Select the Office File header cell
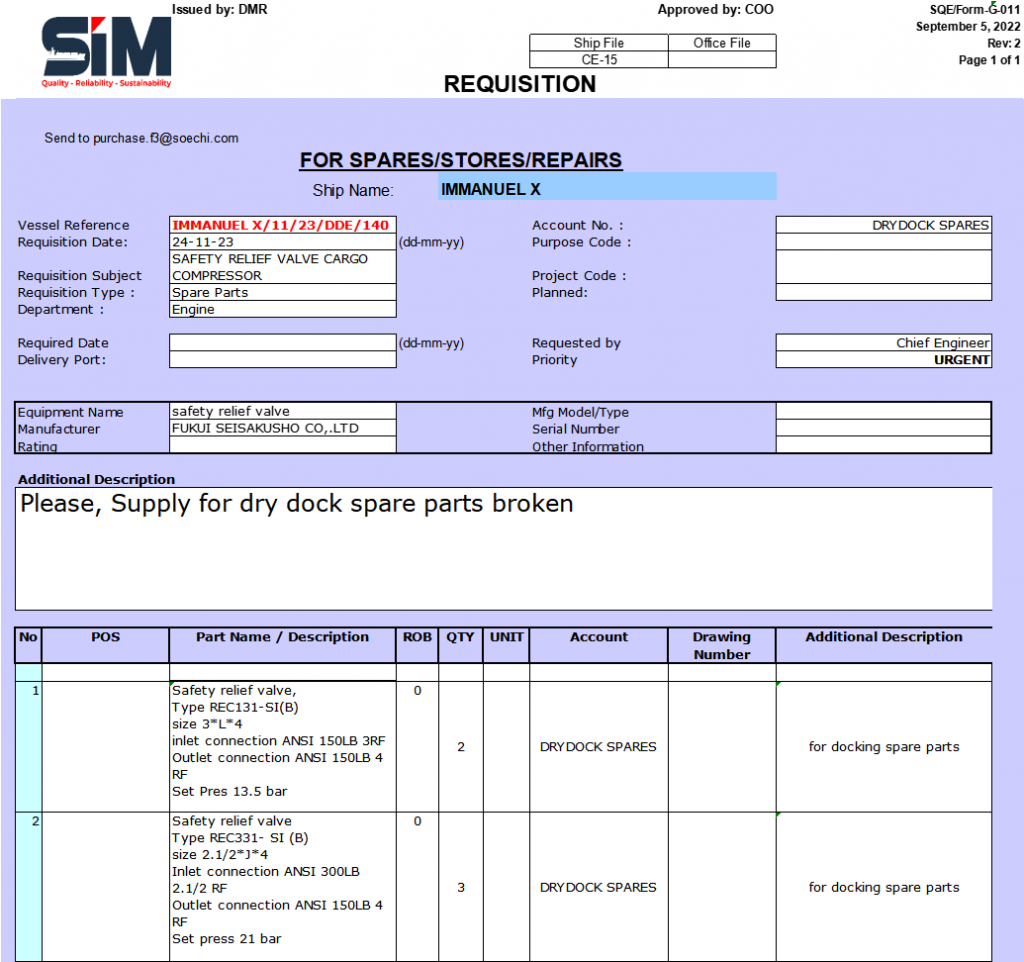 [x=721, y=43]
